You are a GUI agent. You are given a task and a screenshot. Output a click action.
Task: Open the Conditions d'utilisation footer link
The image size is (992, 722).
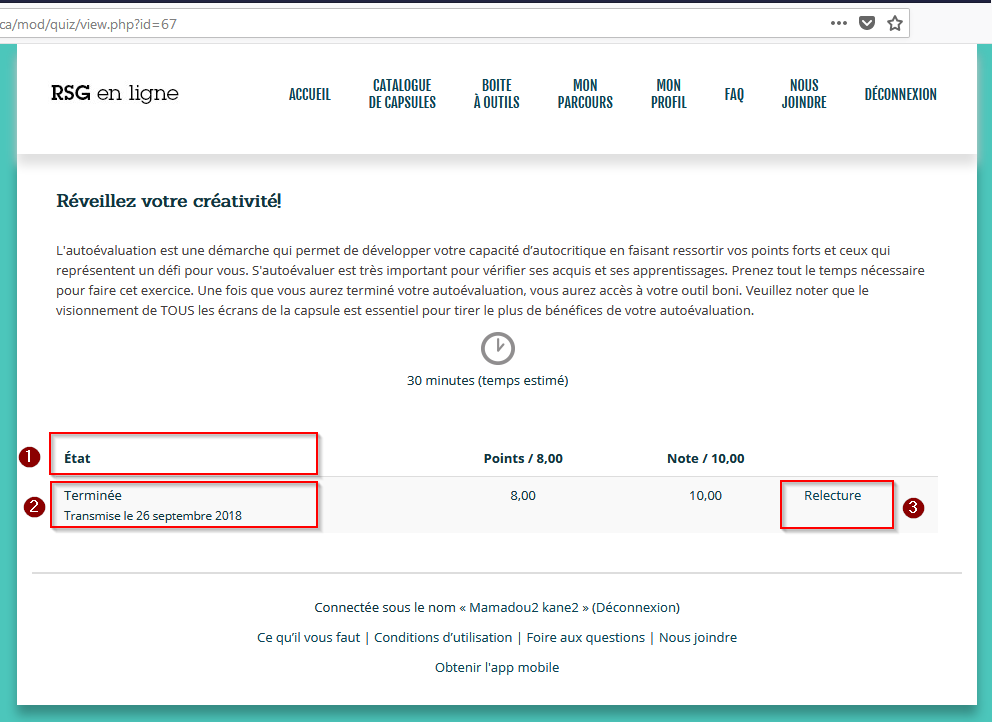pos(444,637)
